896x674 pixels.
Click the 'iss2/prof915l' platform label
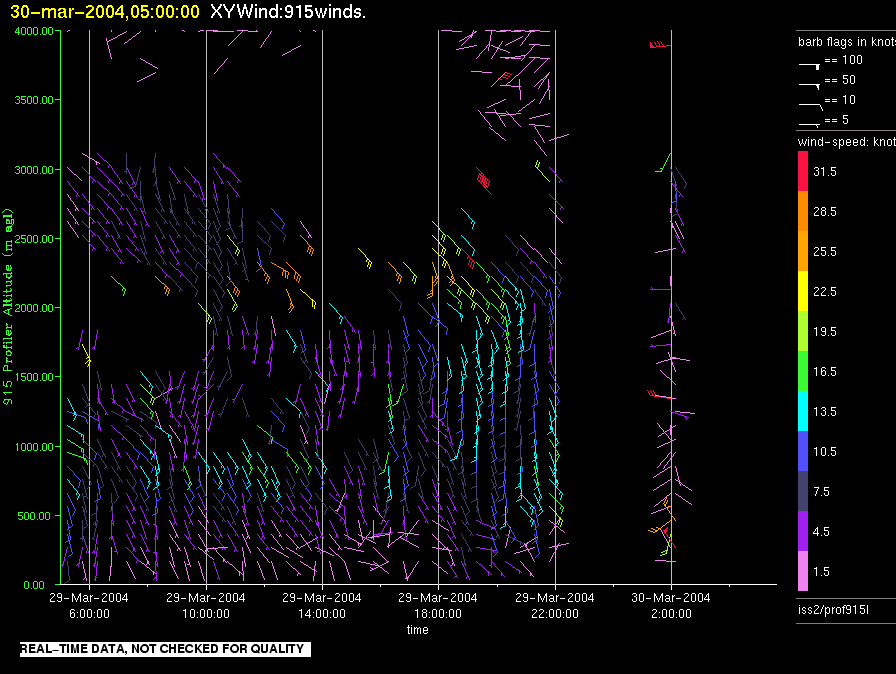coord(833,610)
